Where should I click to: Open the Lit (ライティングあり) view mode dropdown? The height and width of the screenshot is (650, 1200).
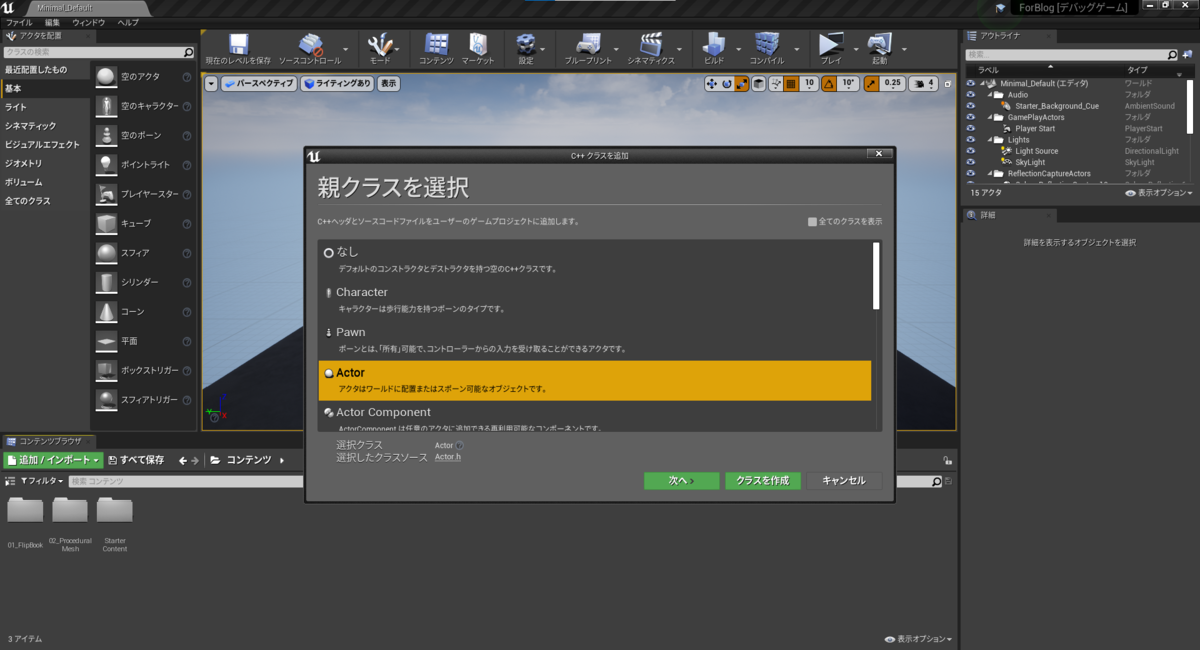(337, 84)
